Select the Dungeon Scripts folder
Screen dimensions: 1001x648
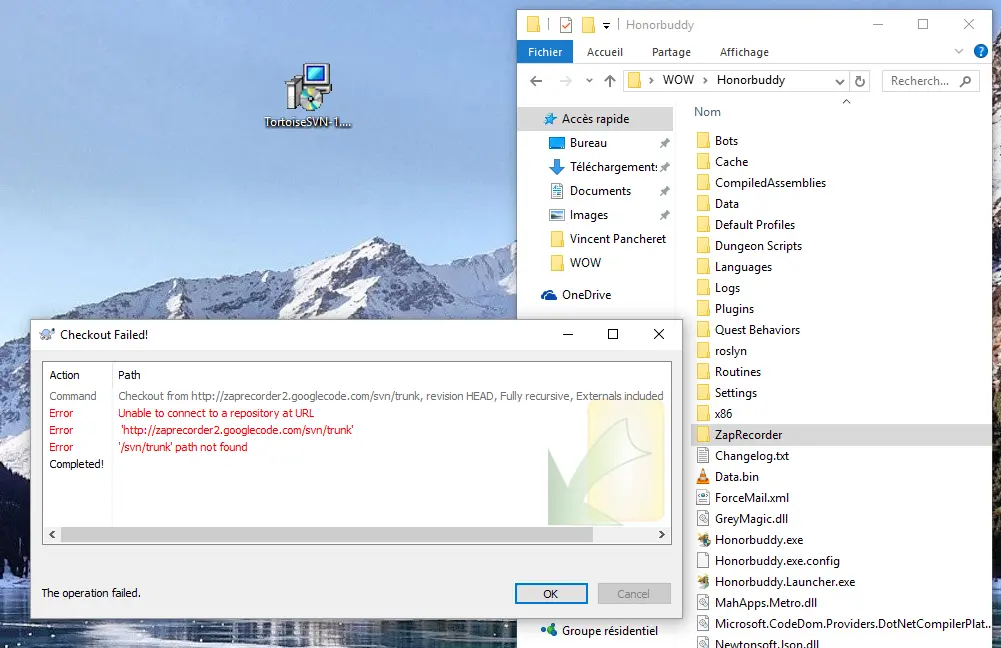click(x=758, y=246)
